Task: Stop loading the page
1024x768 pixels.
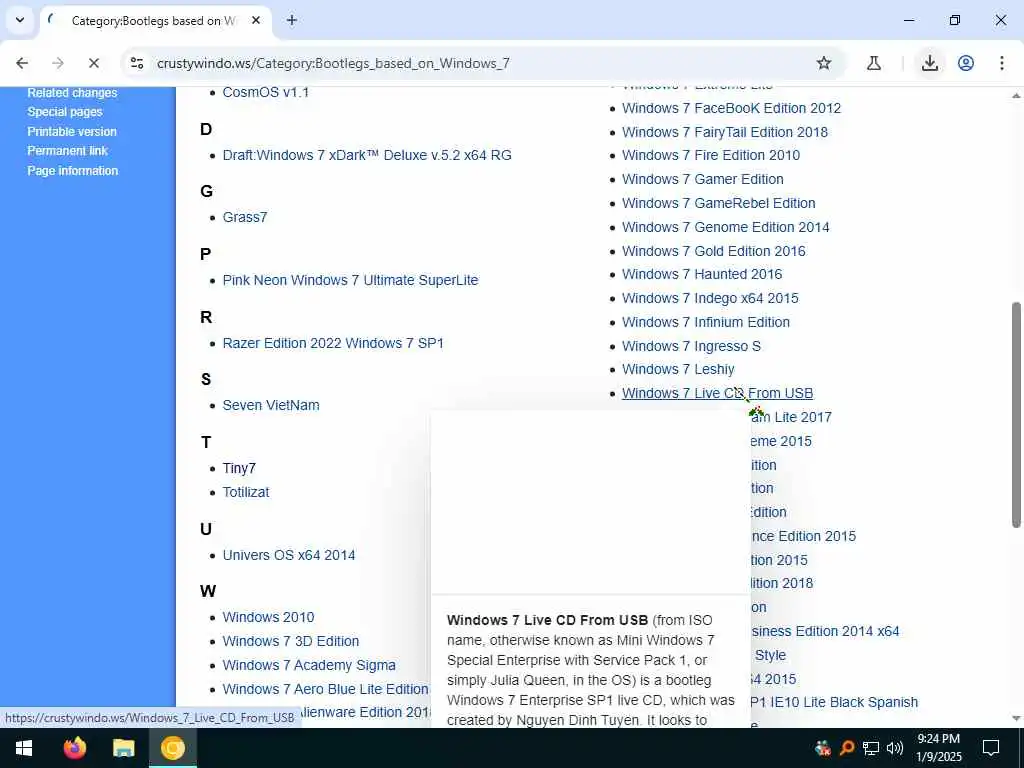Action: click(x=93, y=63)
